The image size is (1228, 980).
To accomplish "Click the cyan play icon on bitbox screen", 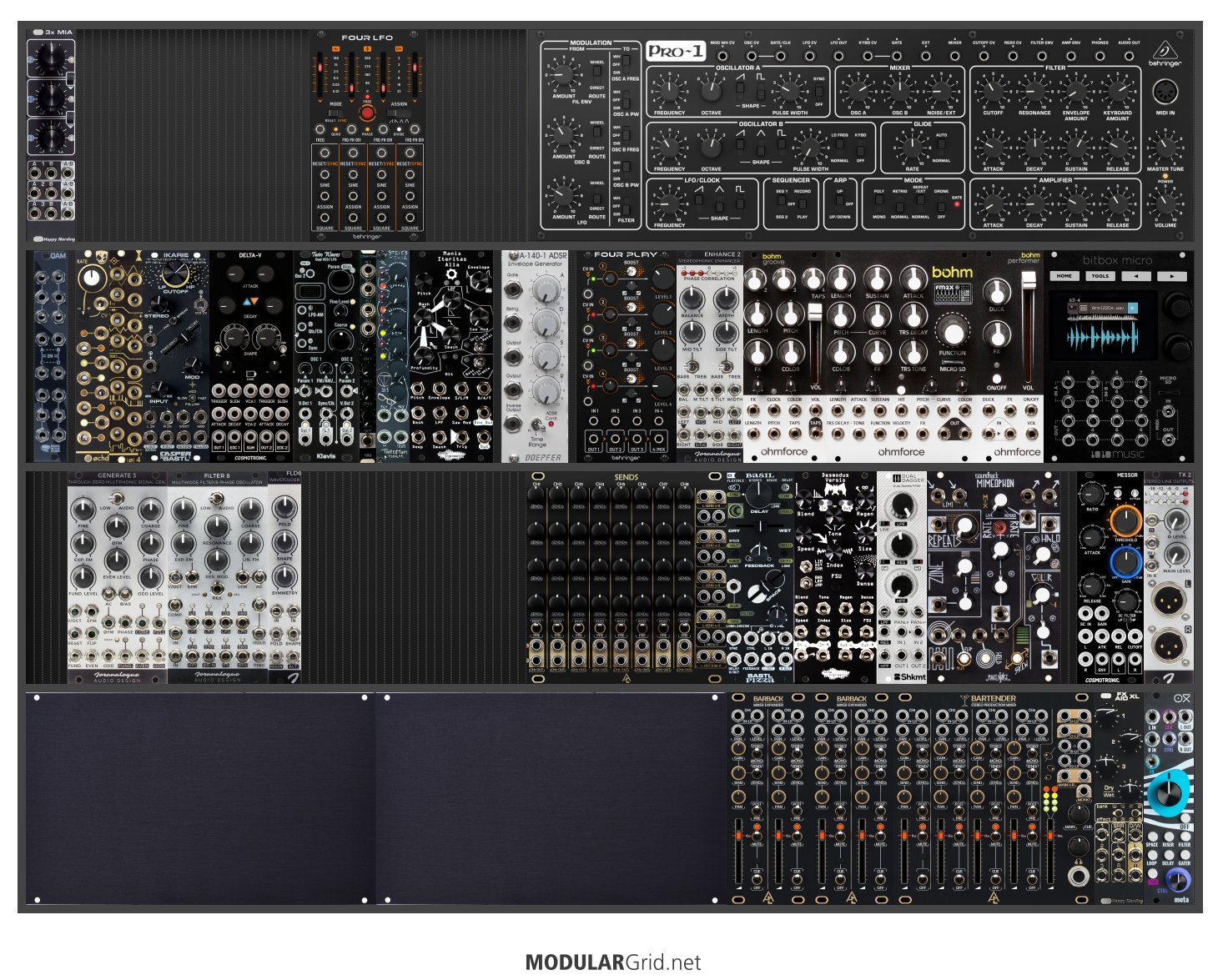I will (x=1134, y=308).
